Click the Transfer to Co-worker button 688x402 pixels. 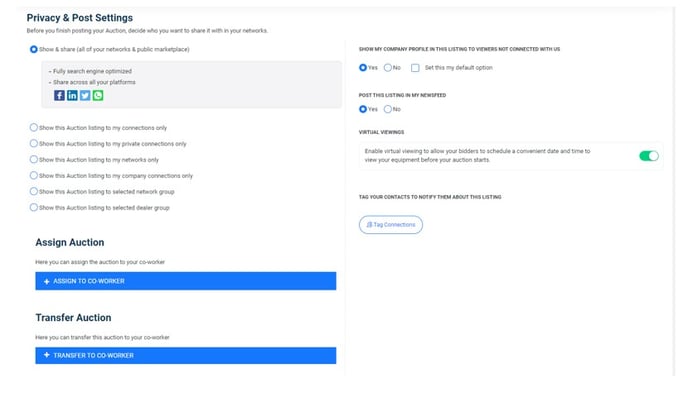[x=185, y=355]
